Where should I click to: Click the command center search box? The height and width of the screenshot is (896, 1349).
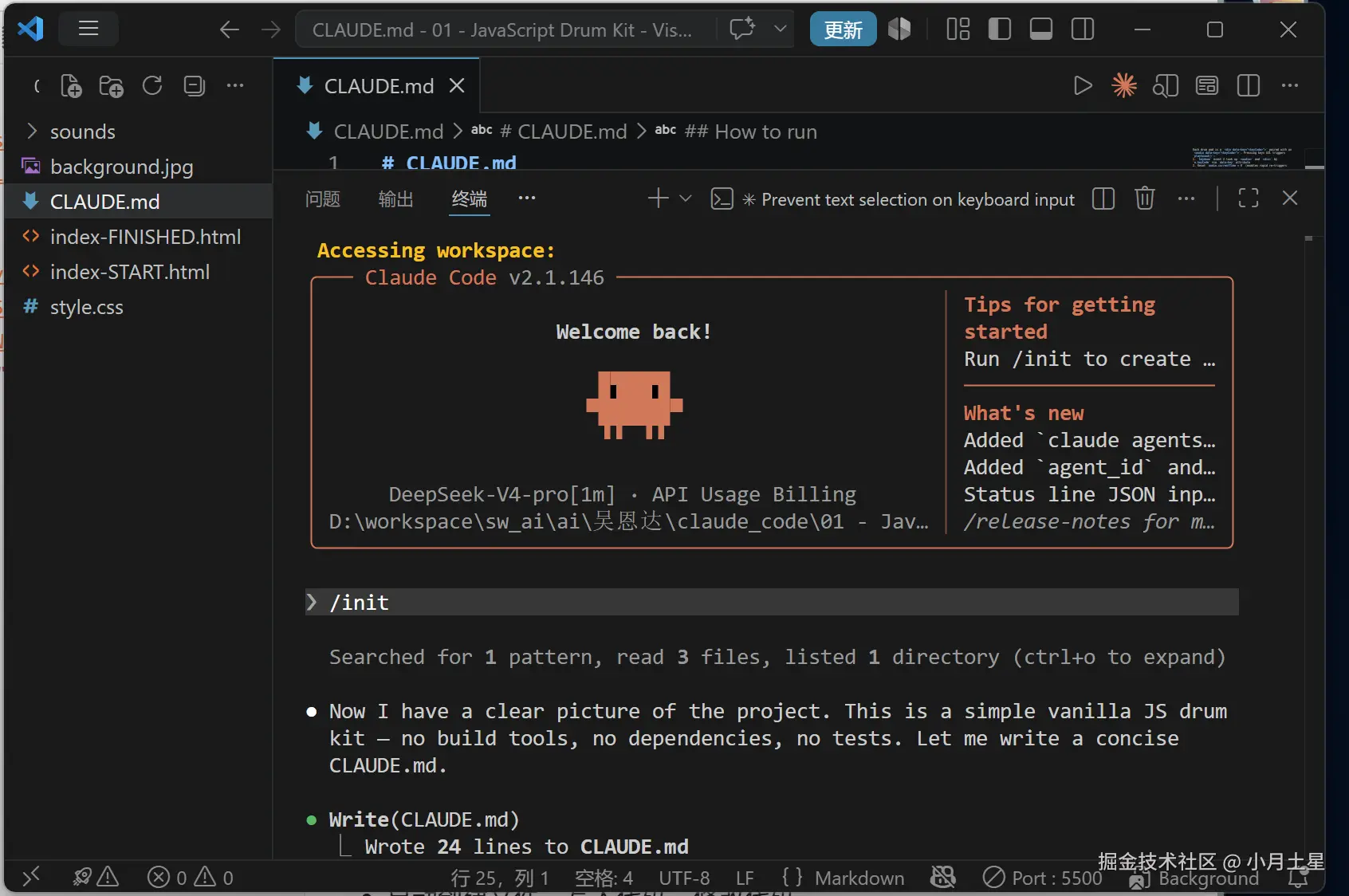[504, 29]
